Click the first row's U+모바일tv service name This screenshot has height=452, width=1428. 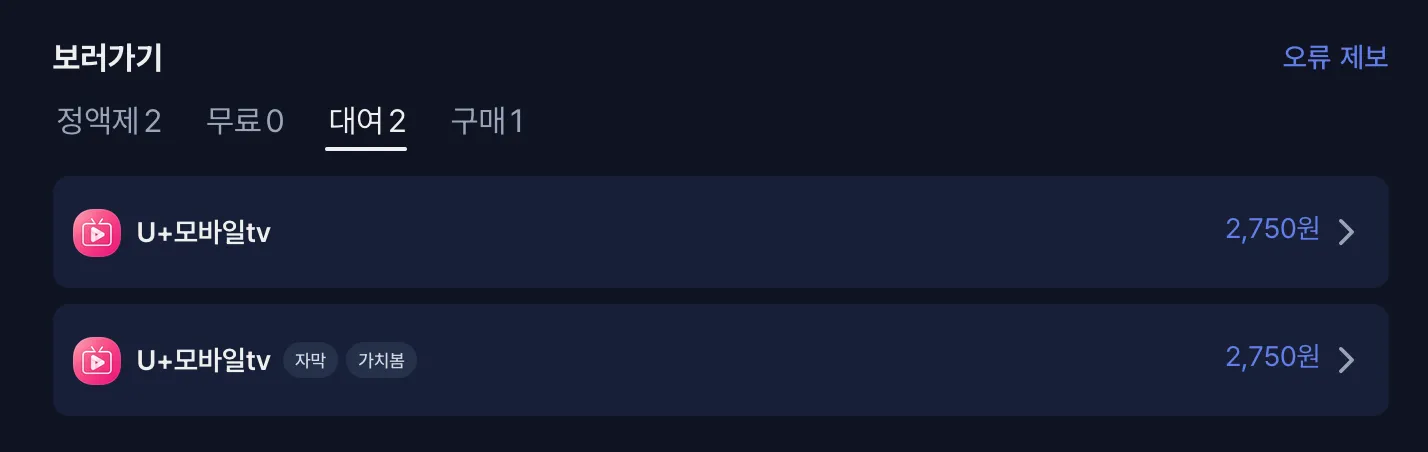[204, 233]
